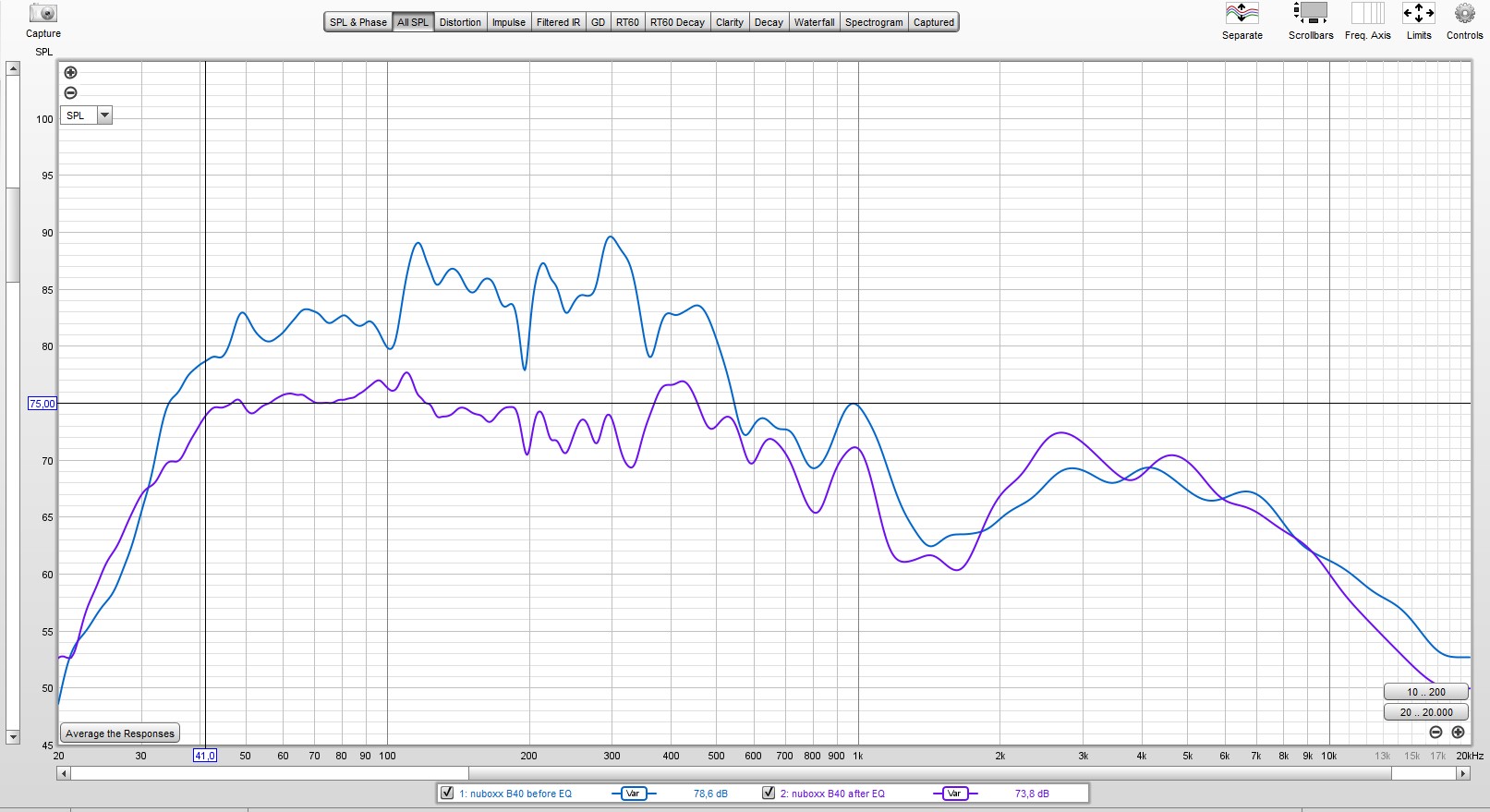Select the Distortion tab
Image resolution: width=1490 pixels, height=812 pixels.
460,22
